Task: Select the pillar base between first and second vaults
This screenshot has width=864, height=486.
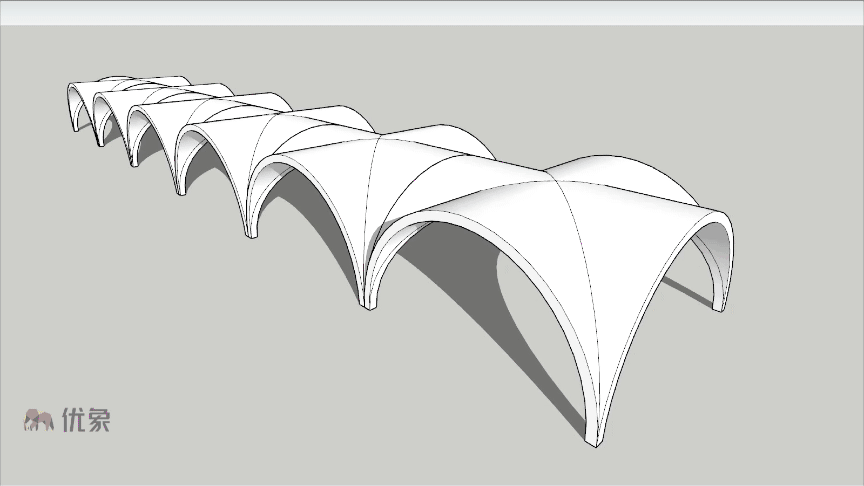Action: 369,301
